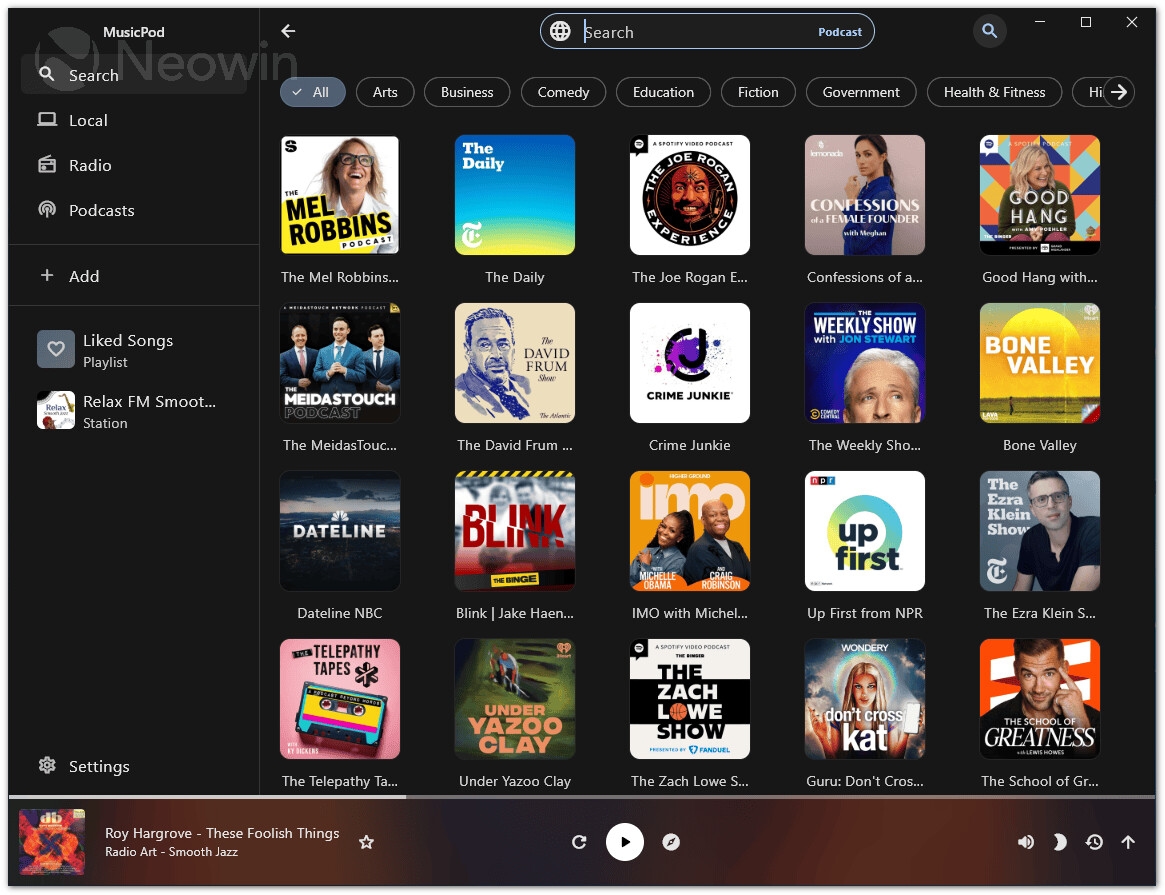This screenshot has height=895, width=1165.
Task: Open the playback history clock icon
Action: click(x=1094, y=842)
